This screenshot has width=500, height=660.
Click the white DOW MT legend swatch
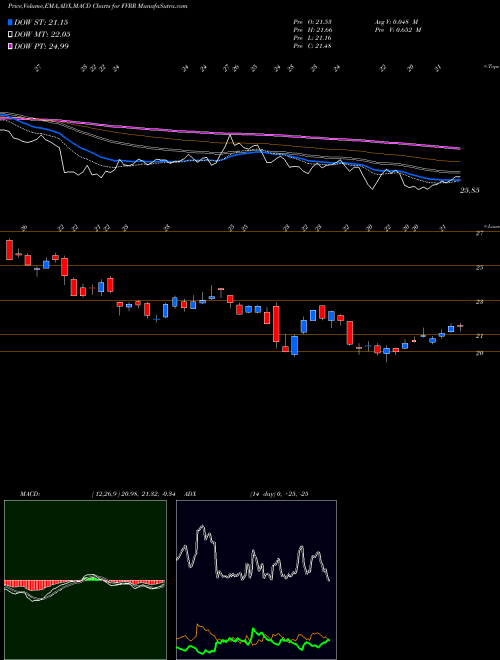coord(10,35)
